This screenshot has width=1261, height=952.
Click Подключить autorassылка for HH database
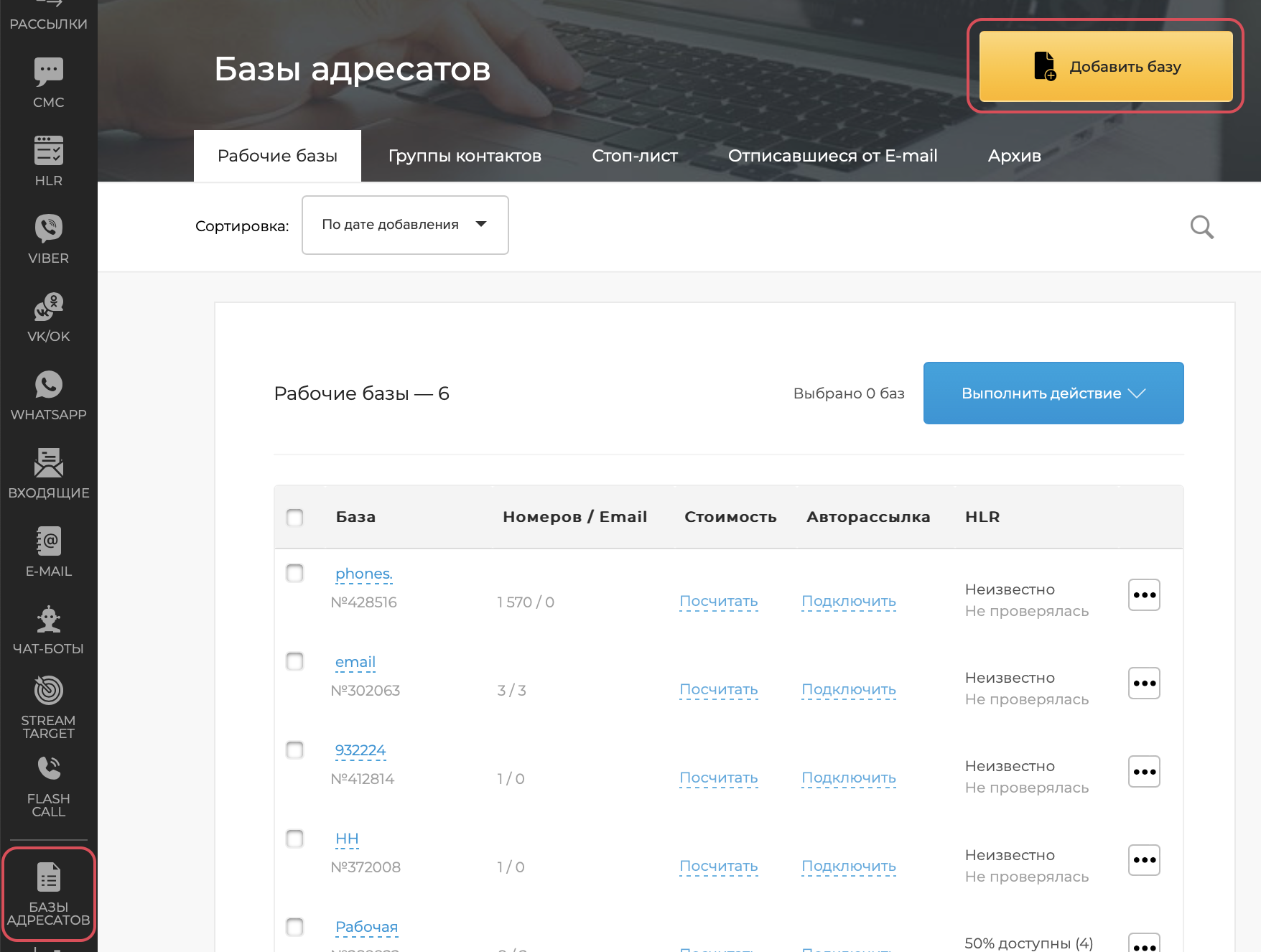[847, 866]
